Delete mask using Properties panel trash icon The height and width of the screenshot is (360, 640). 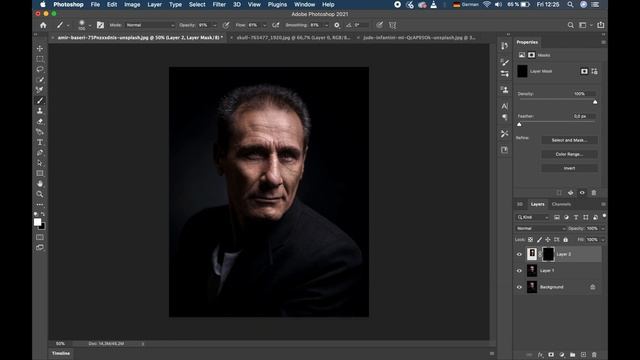[594, 193]
